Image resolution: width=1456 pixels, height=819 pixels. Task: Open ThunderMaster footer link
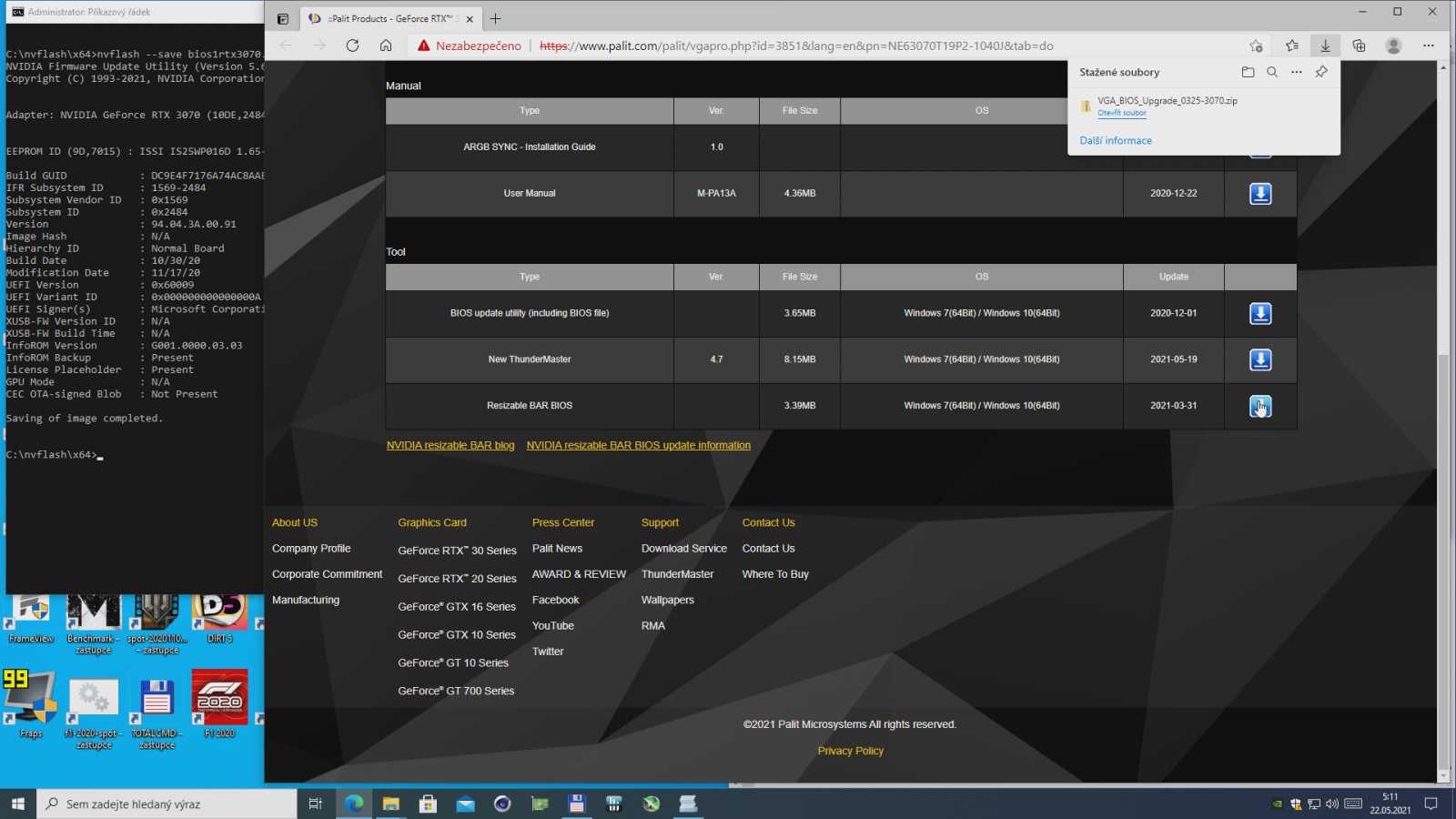tap(677, 574)
